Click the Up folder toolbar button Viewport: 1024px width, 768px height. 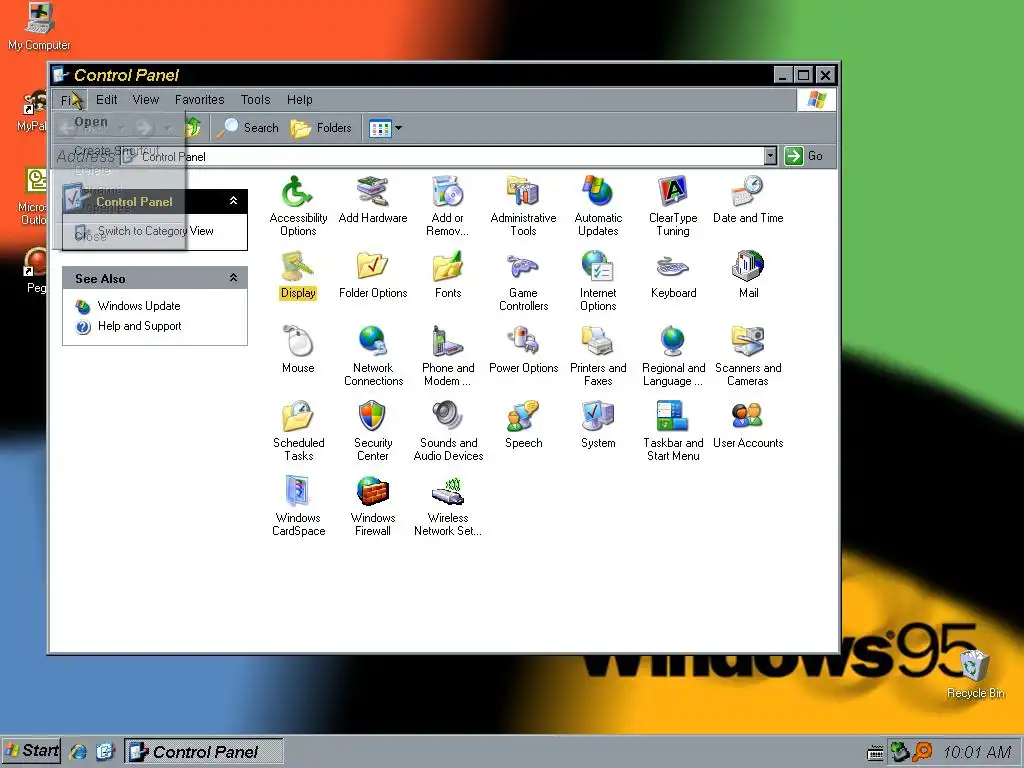(x=193, y=127)
